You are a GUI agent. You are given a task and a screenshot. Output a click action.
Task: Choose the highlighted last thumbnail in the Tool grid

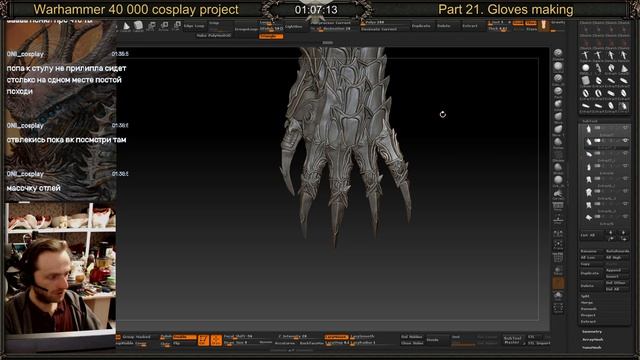(624, 106)
